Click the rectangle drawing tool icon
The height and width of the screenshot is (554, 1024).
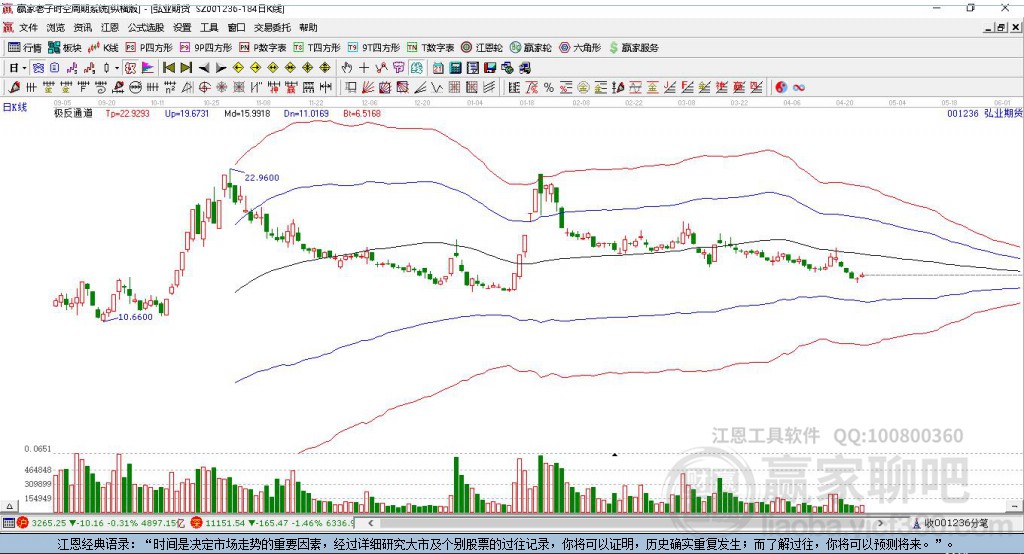tap(351, 88)
